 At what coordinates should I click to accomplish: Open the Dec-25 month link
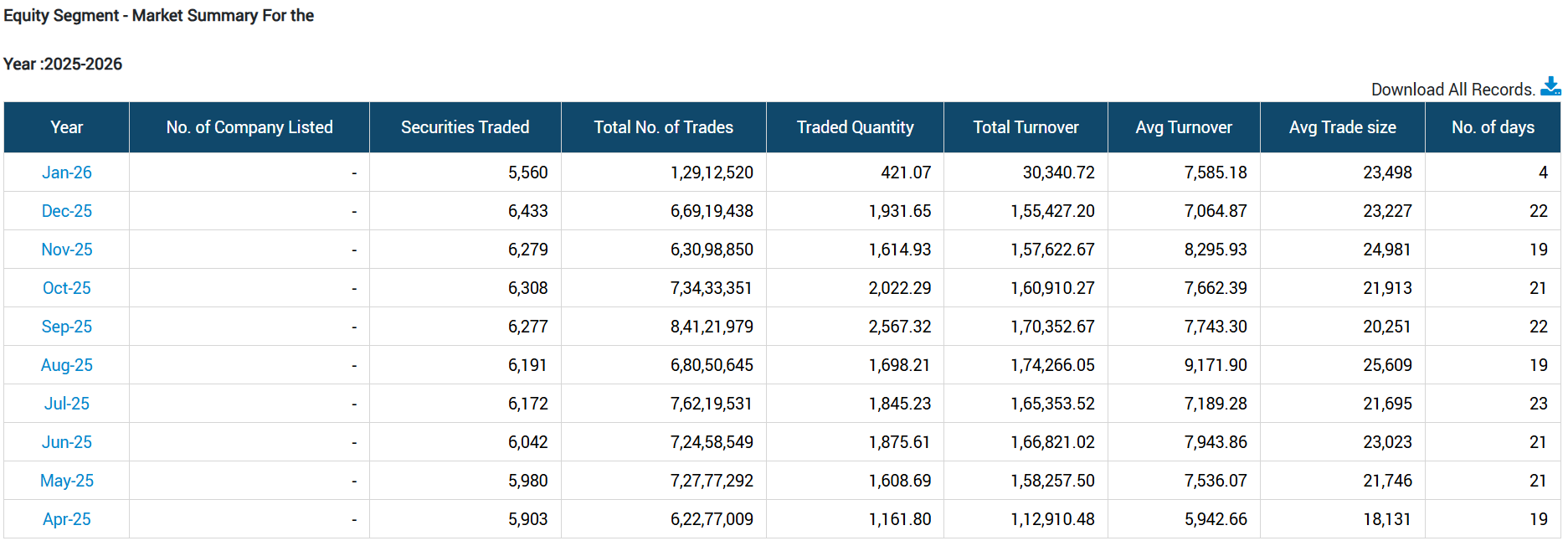tap(67, 211)
